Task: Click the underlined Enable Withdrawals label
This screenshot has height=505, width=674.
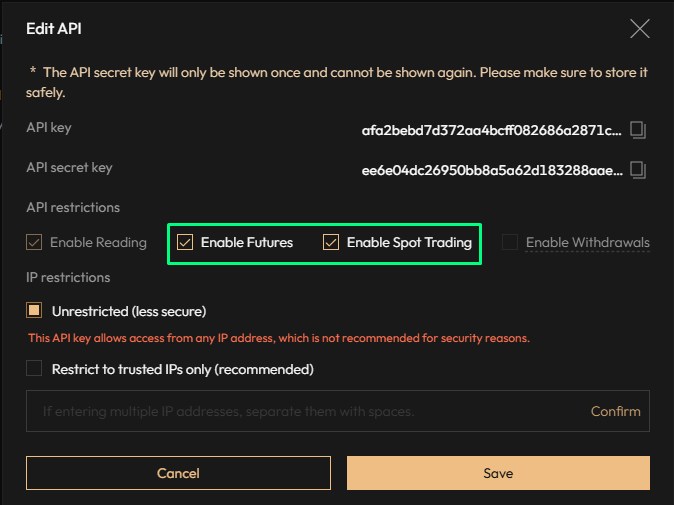Action: [587, 242]
